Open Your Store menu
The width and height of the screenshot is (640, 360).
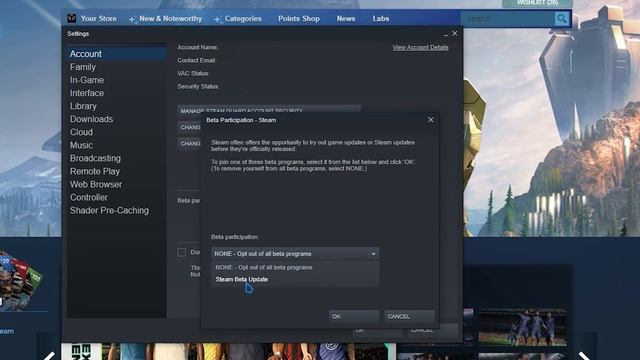click(x=98, y=19)
